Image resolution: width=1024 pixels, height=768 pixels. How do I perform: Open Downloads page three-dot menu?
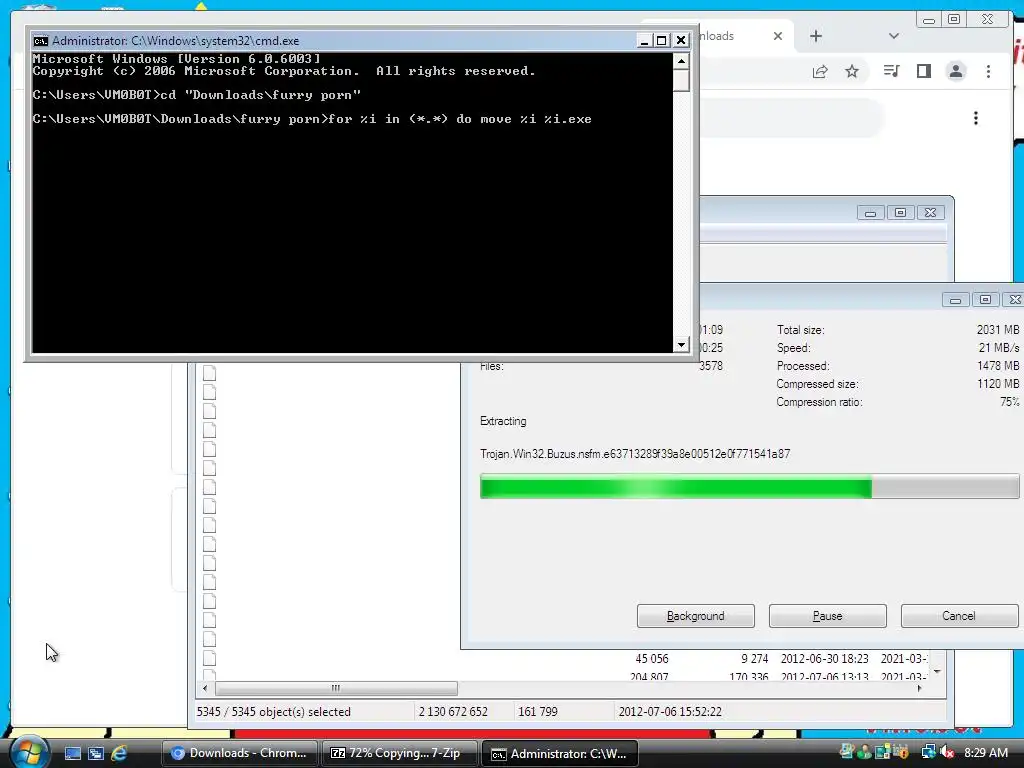[976, 118]
